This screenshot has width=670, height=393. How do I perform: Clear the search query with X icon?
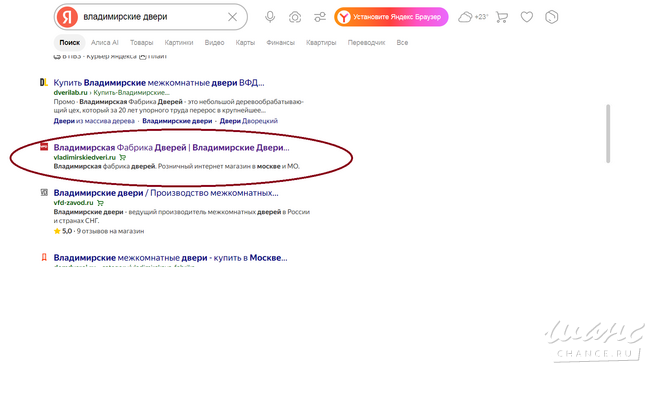232,17
